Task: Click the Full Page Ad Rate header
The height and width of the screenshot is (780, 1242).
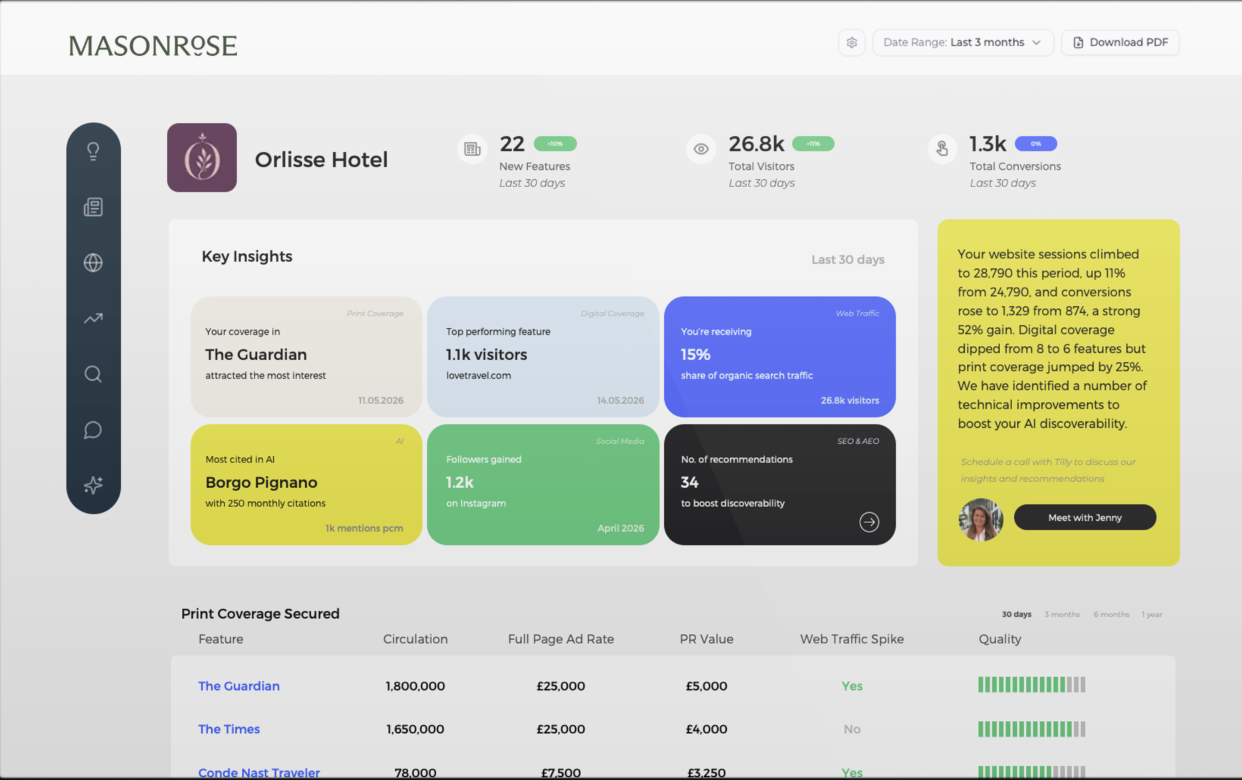Action: point(561,639)
